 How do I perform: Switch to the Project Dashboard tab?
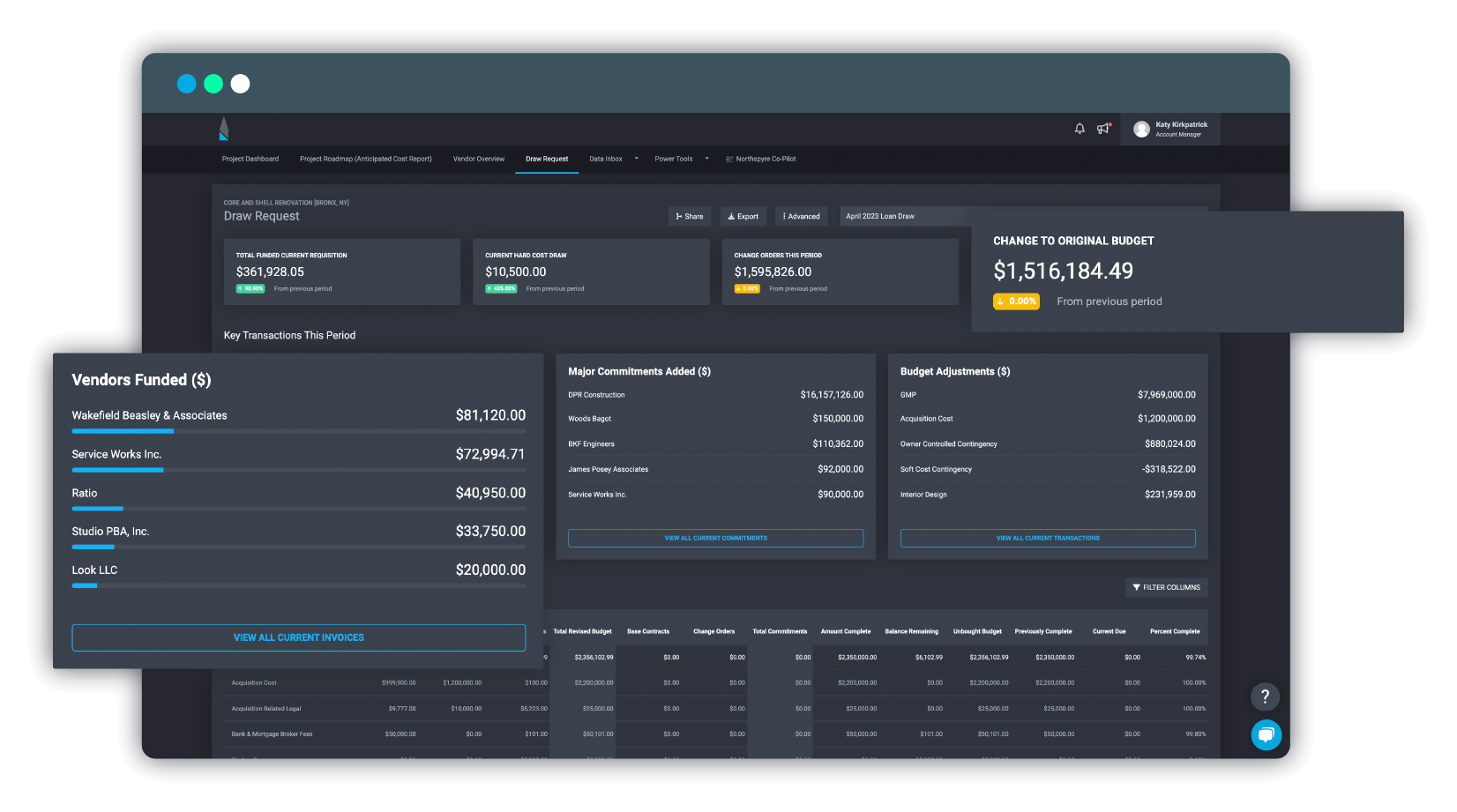point(250,159)
